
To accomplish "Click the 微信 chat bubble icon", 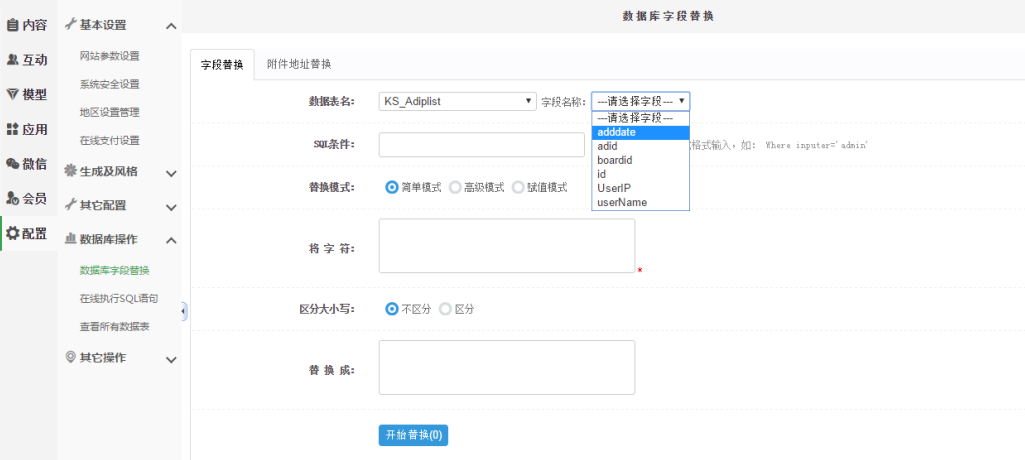I will (12, 164).
